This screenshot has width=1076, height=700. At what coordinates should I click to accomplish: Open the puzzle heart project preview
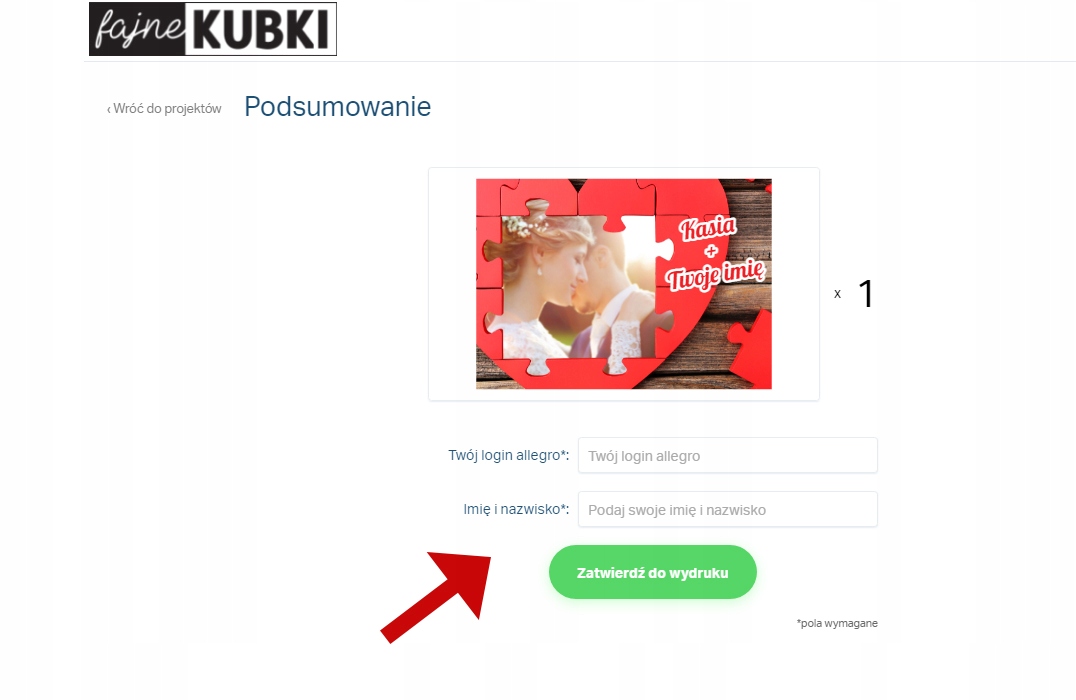624,284
